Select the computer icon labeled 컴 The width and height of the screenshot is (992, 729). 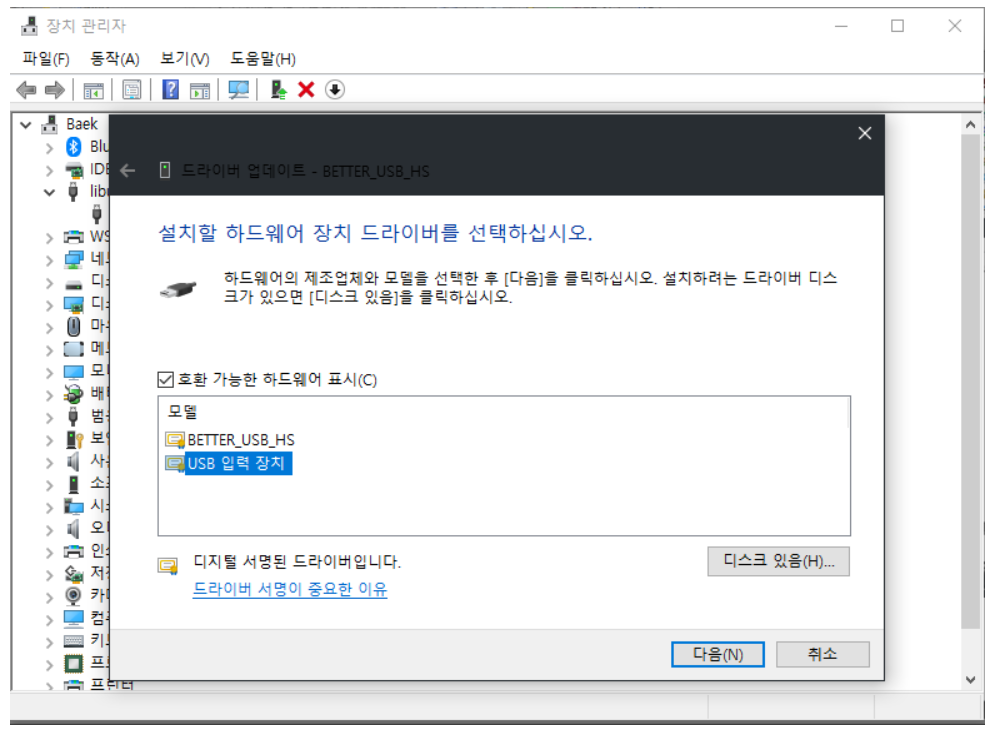pyautogui.click(x=73, y=618)
